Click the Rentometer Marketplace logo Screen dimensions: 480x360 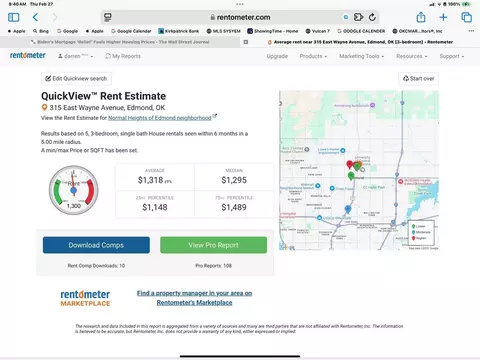click(85, 298)
